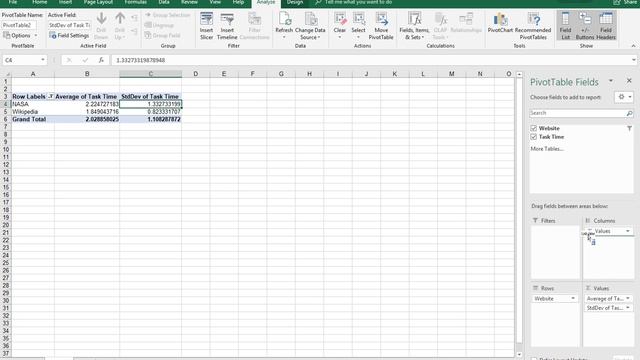The height and width of the screenshot is (360, 640).
Task: Switch to the Data tab
Action: (x=164, y=2)
